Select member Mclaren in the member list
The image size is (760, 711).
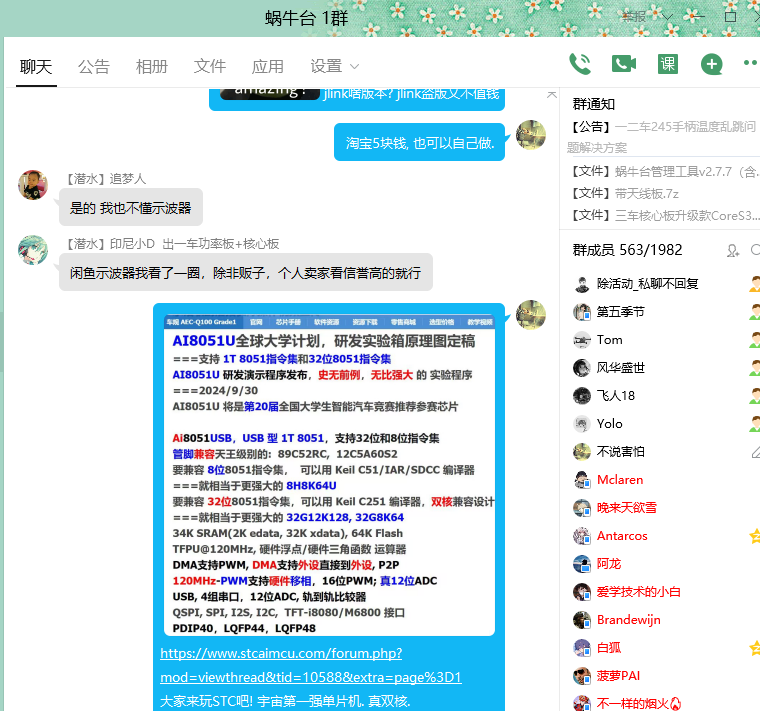pos(620,480)
